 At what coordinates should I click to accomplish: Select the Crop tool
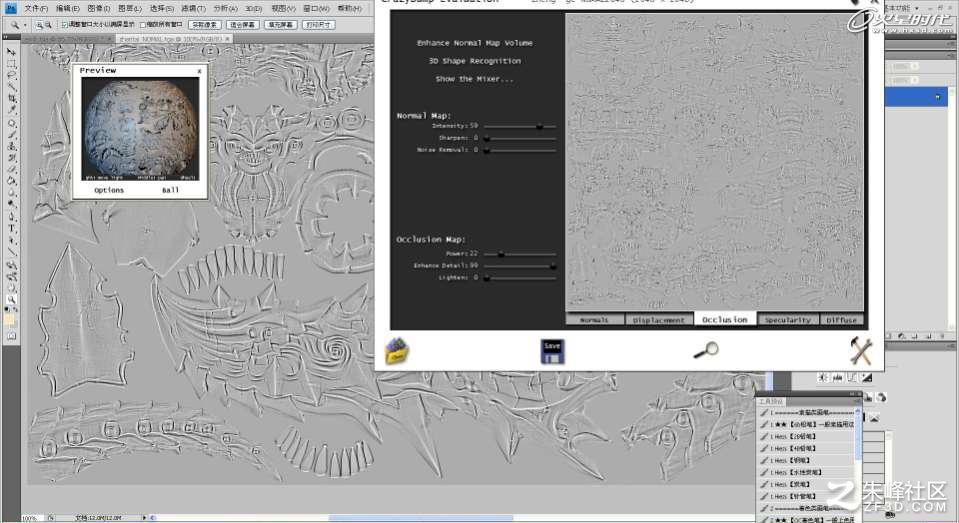pyautogui.click(x=11, y=98)
